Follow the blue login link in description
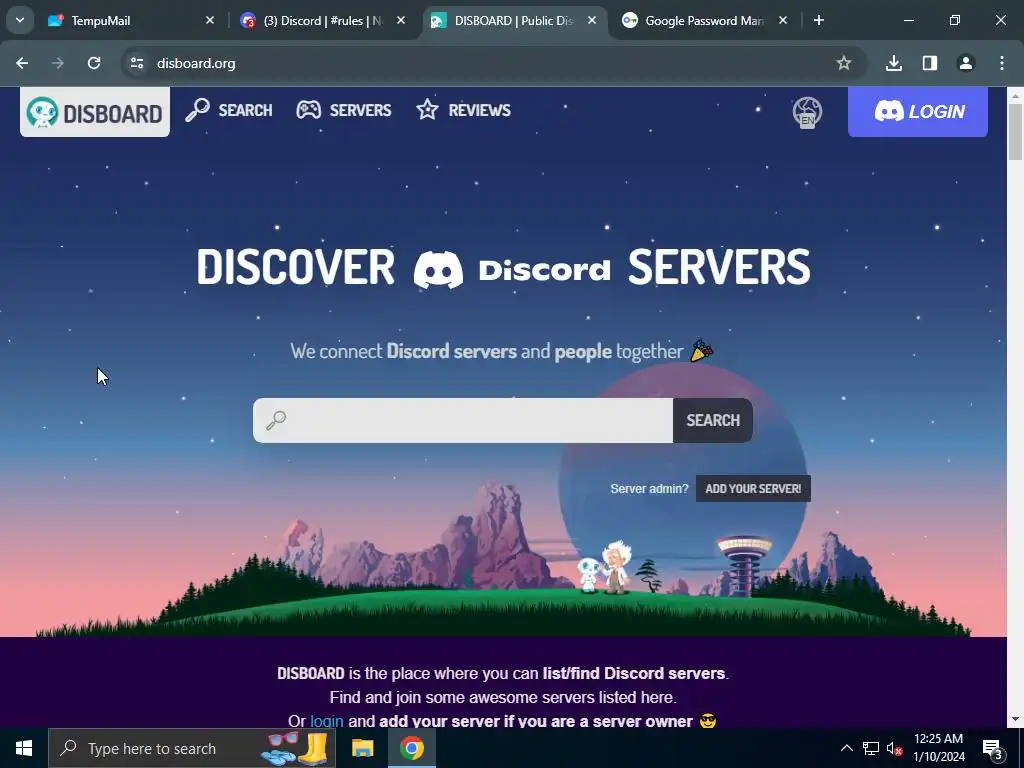This screenshot has height=768, width=1024. coord(327,721)
